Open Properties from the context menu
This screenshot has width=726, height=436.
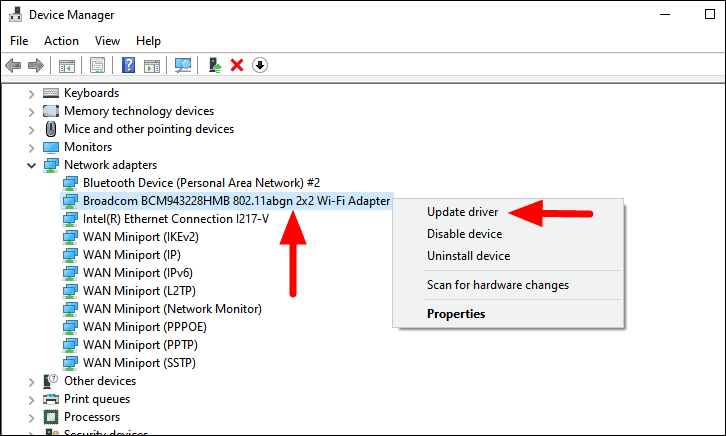[x=456, y=314]
